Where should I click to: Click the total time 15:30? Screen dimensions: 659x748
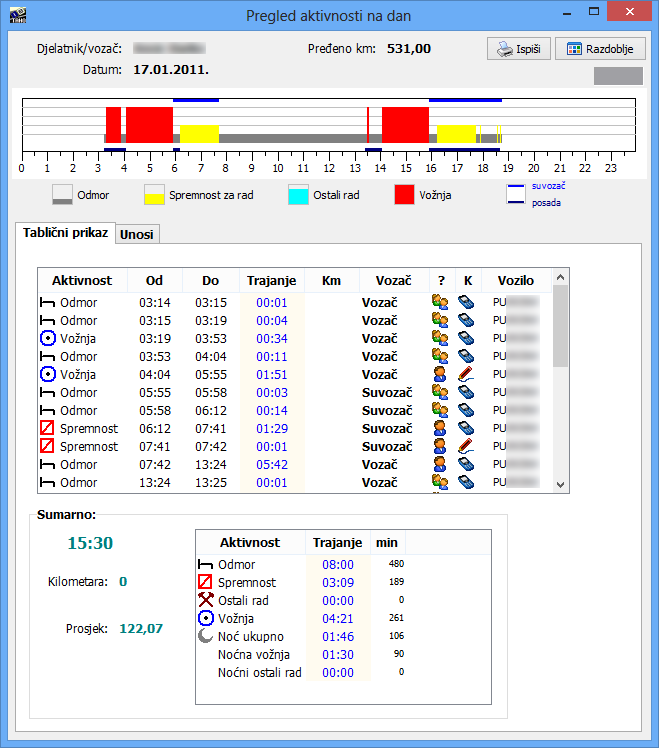pyautogui.click(x=90, y=543)
